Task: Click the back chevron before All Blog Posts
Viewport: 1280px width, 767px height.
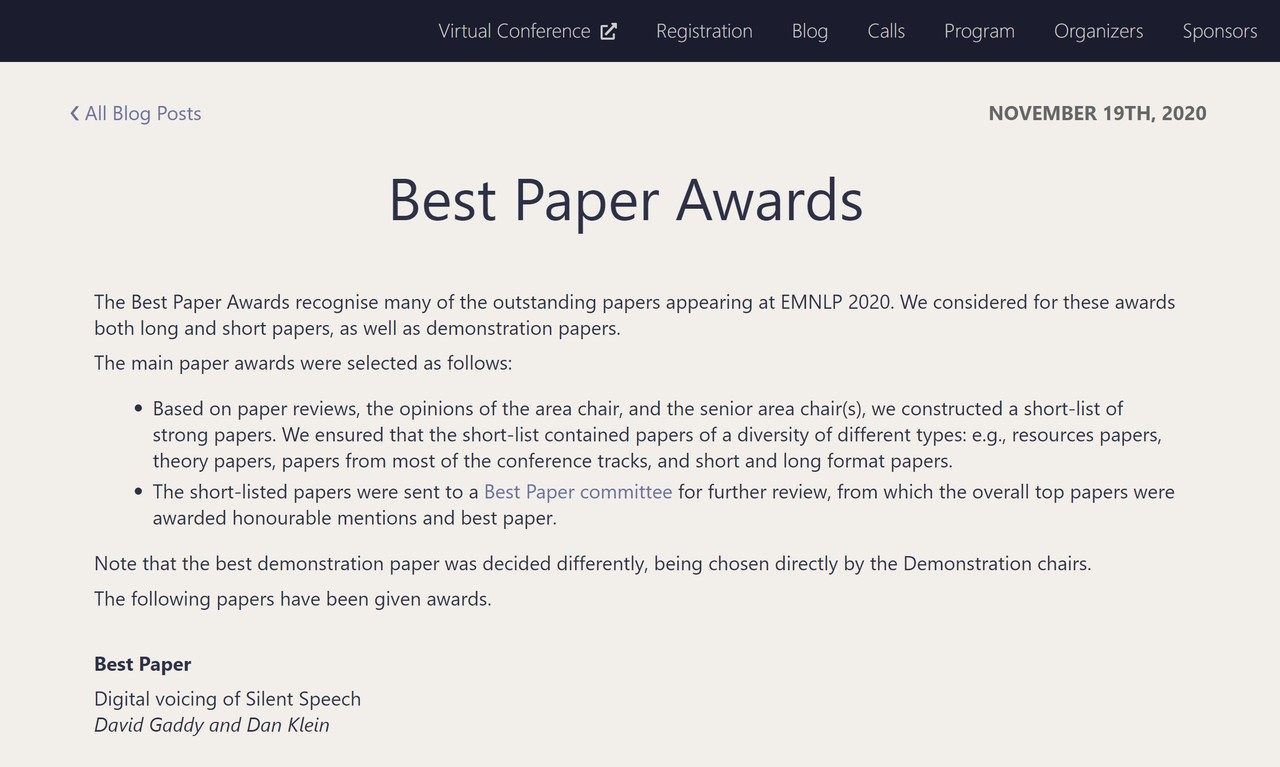Action: tap(74, 114)
